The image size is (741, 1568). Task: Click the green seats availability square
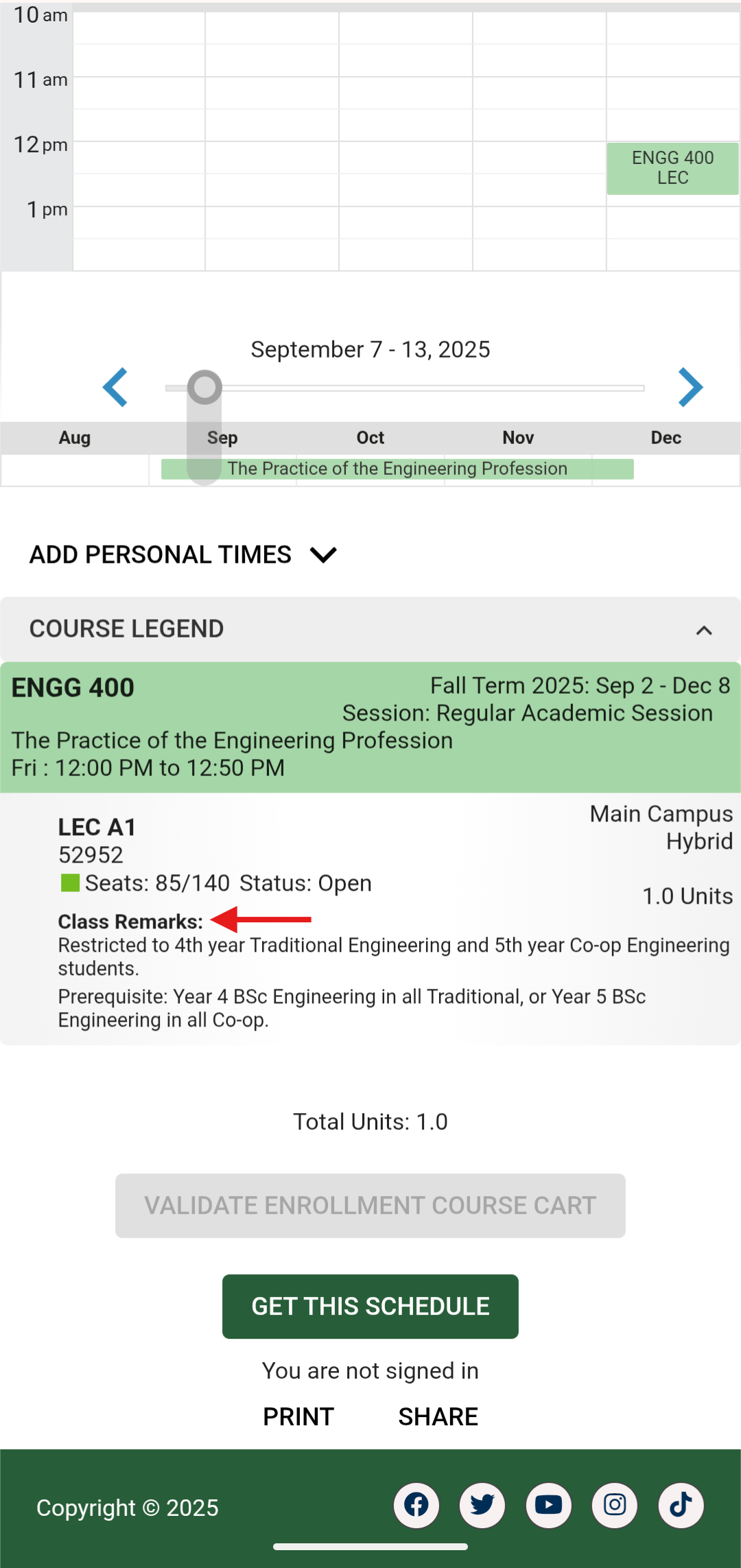tap(69, 882)
